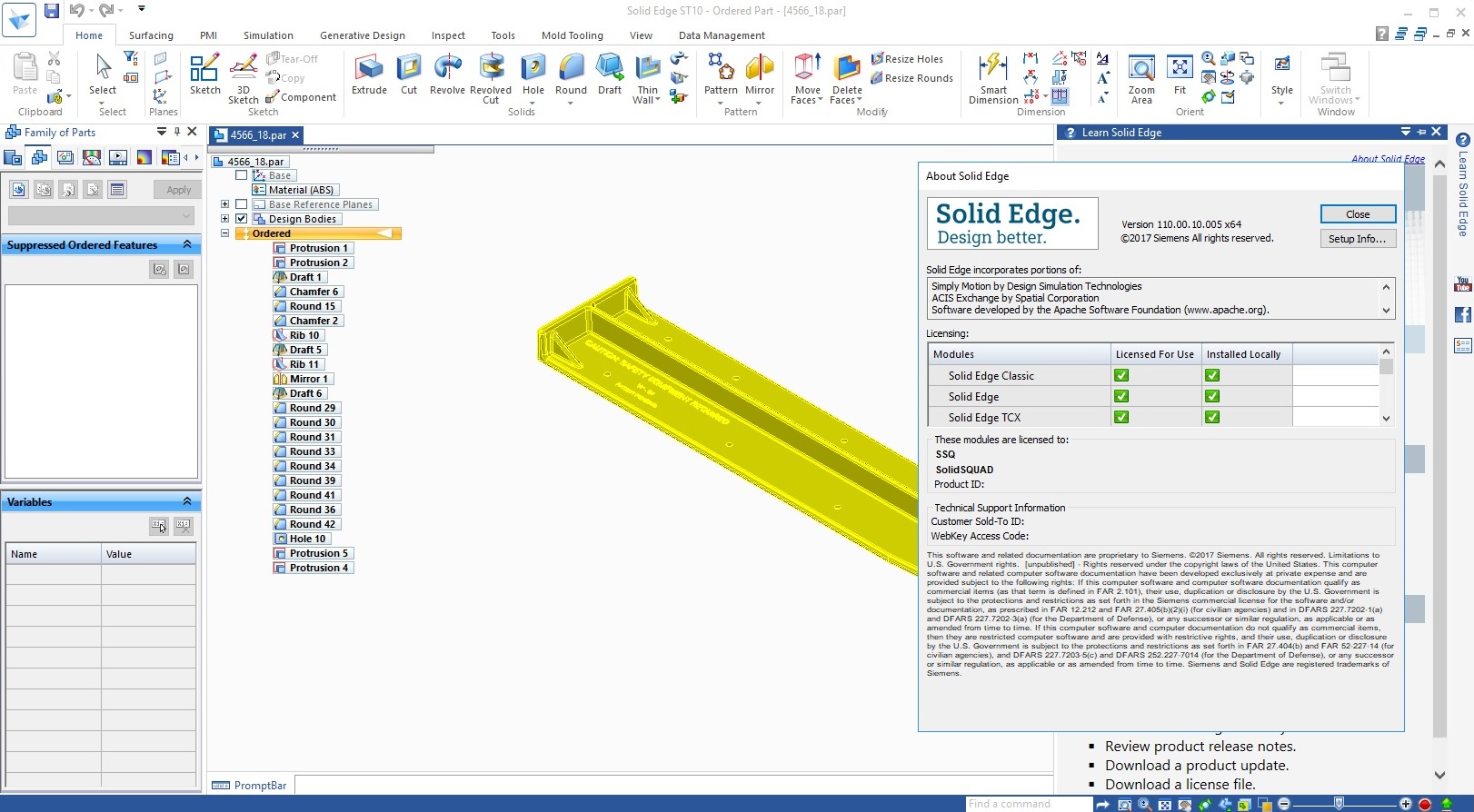The height and width of the screenshot is (812, 1474).
Task: Activate Smart Dimension tool
Action: click(993, 79)
